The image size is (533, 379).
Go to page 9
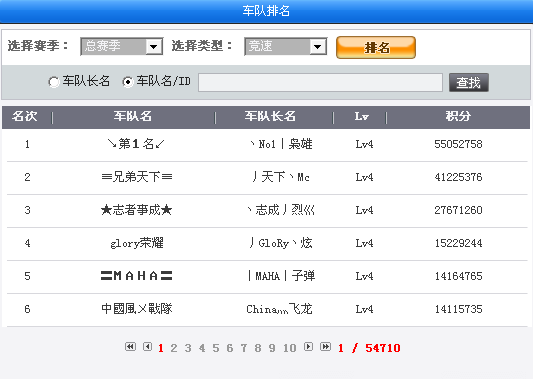[272, 348]
